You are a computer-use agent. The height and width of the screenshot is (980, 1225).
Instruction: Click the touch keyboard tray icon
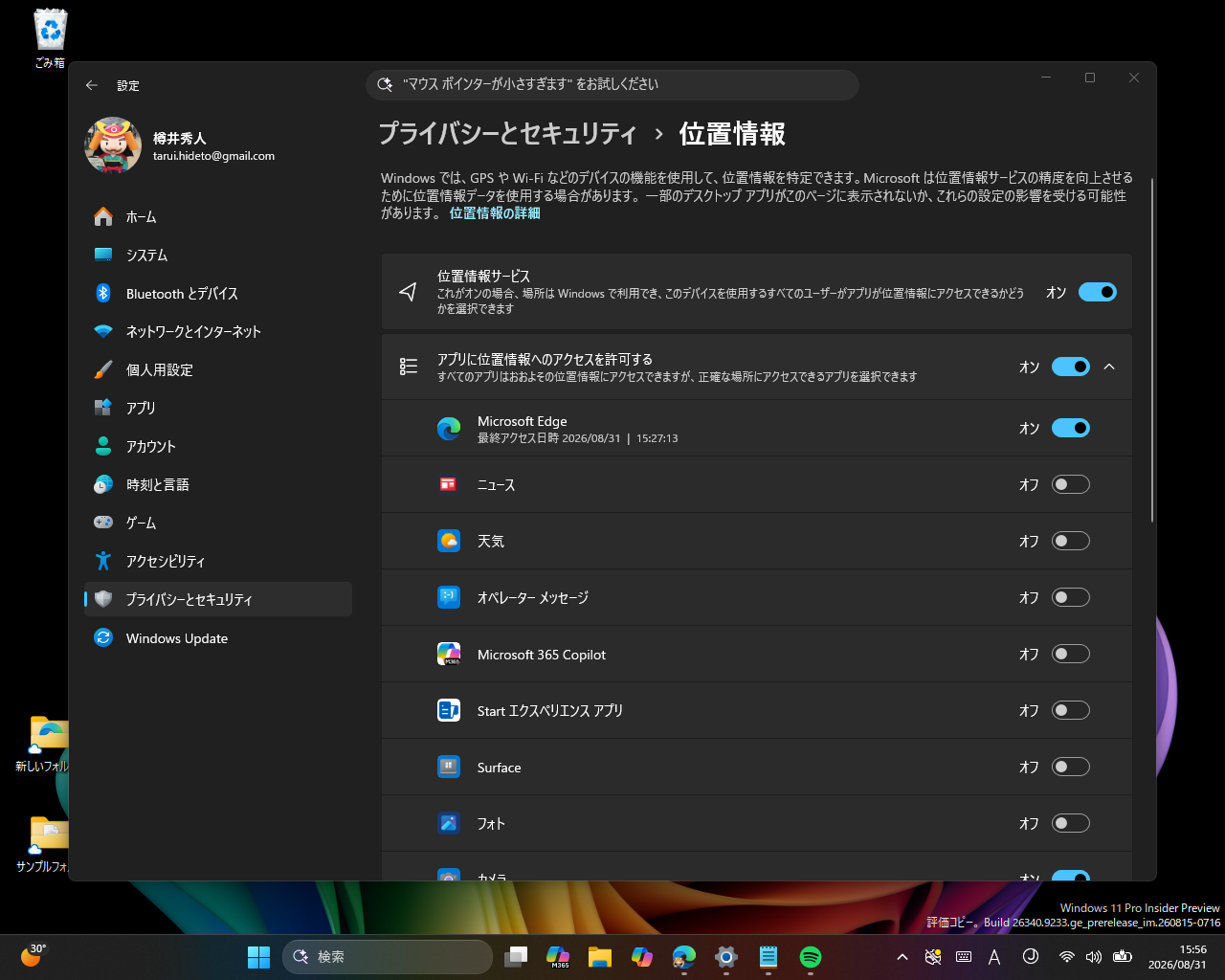click(964, 957)
